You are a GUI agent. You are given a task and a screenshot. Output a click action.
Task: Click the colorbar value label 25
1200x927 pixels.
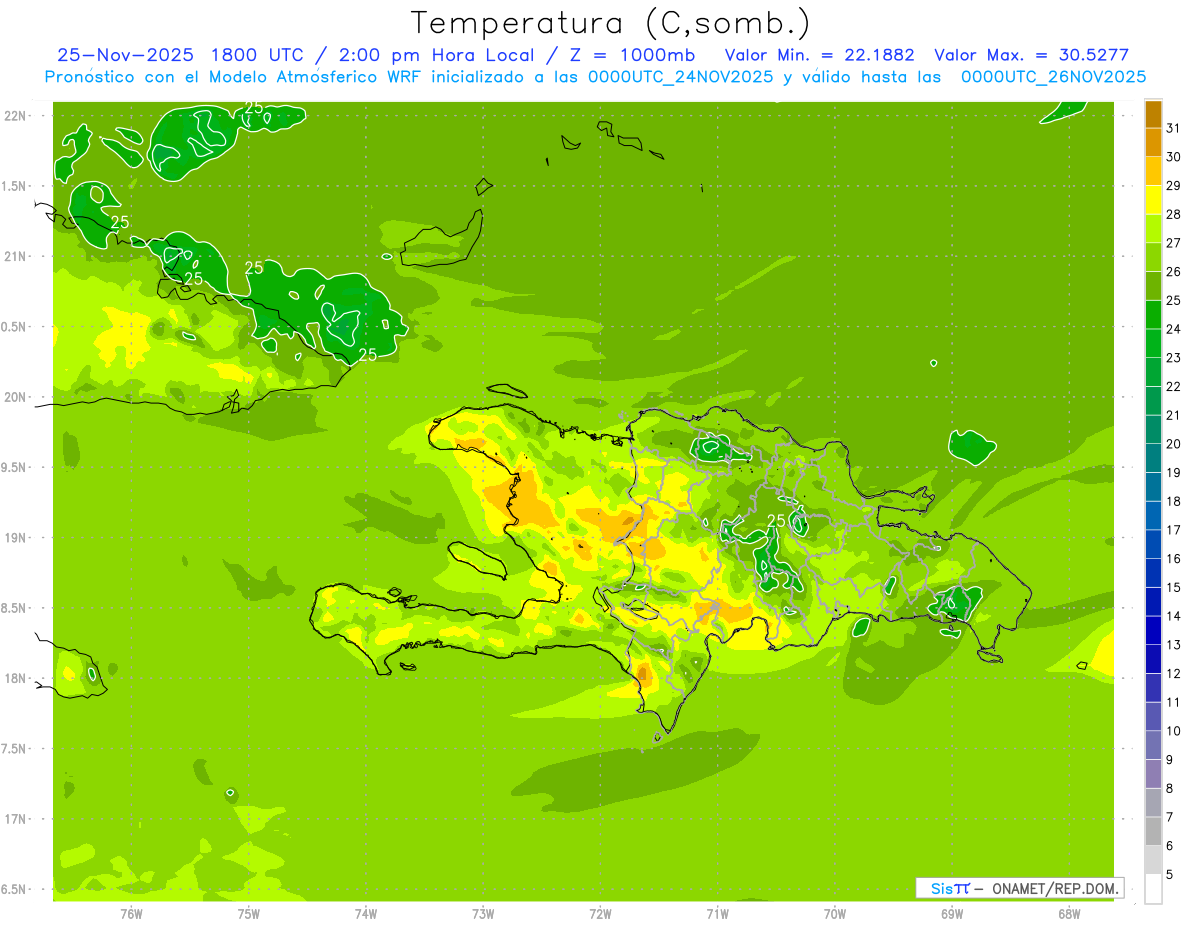pos(1174,300)
